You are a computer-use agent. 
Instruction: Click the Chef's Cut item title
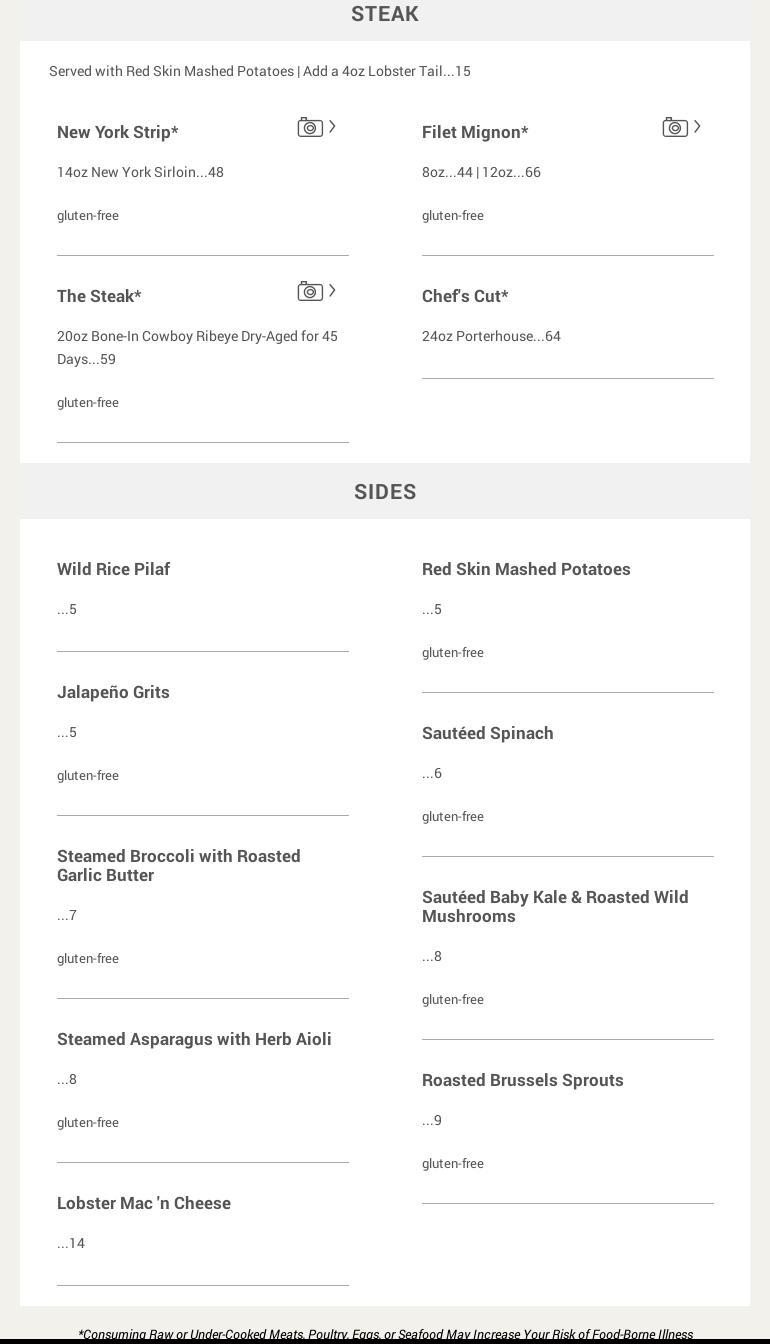tap(465, 296)
